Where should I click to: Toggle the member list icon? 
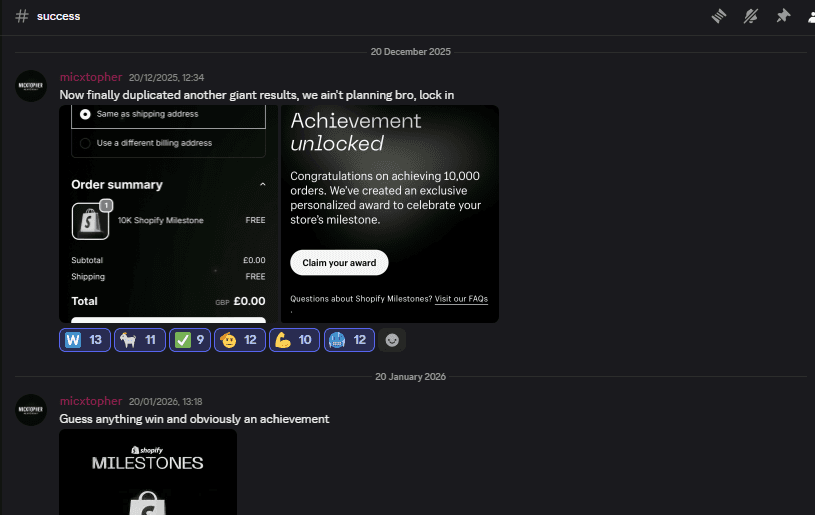[811, 17]
